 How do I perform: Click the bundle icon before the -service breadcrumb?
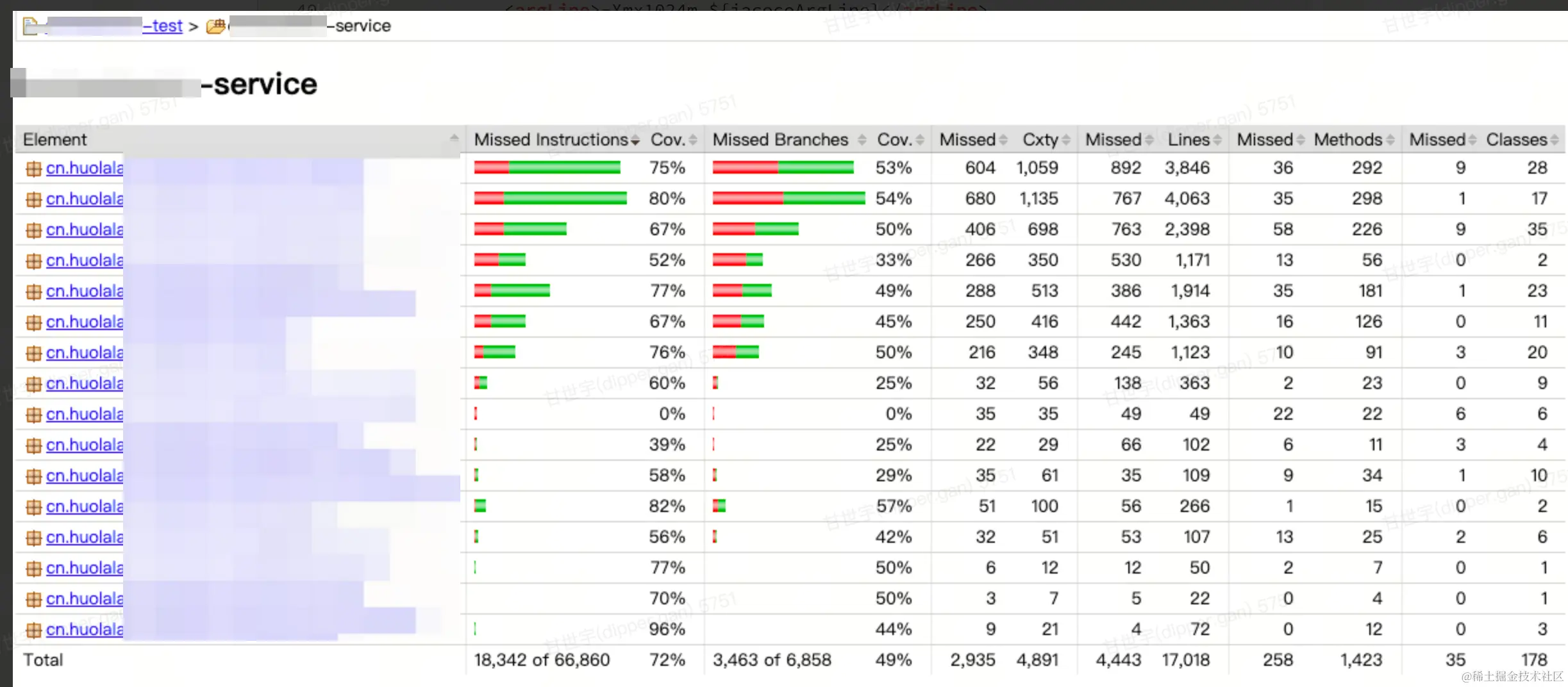point(216,26)
